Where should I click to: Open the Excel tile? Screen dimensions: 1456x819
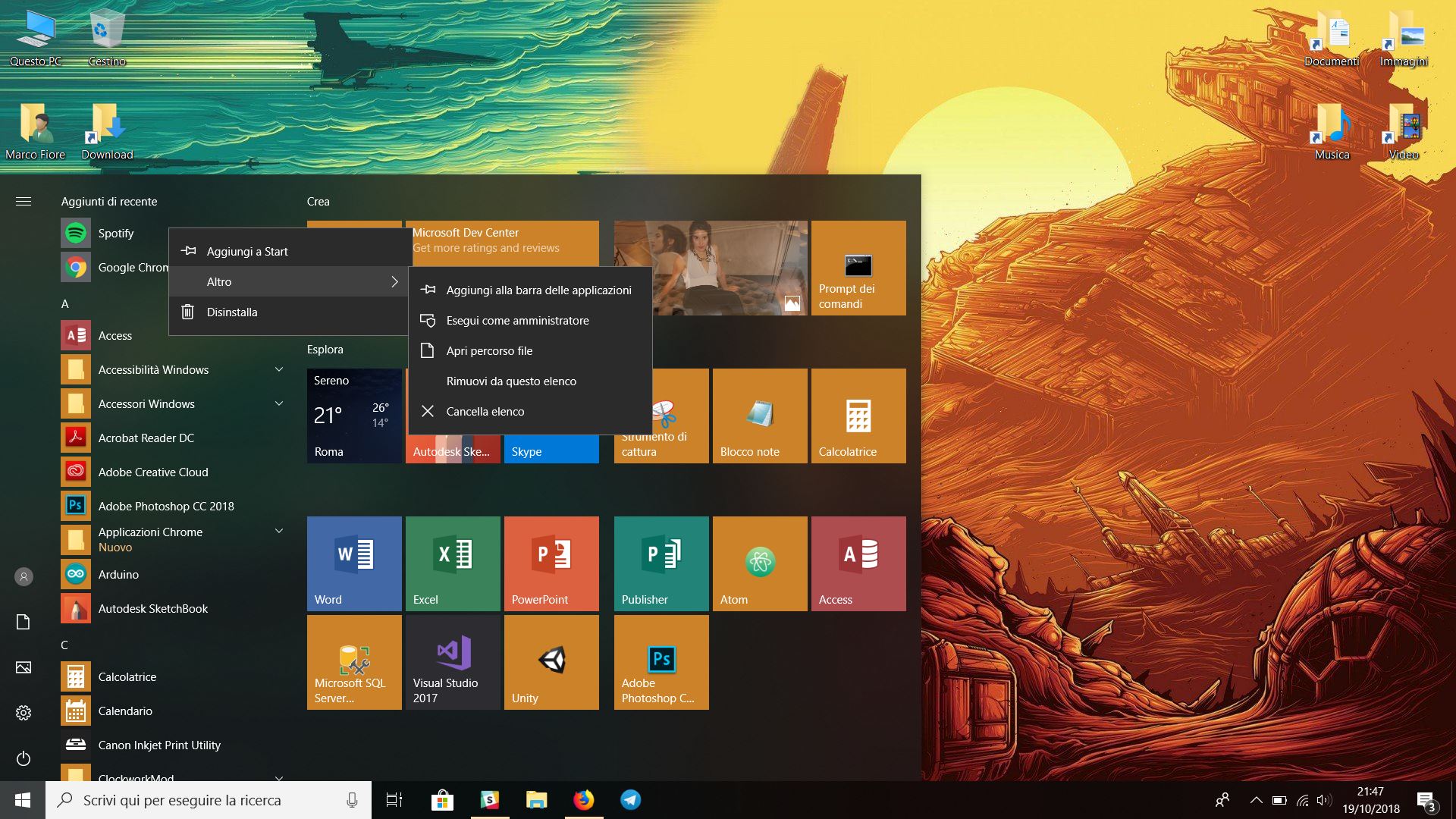point(452,563)
